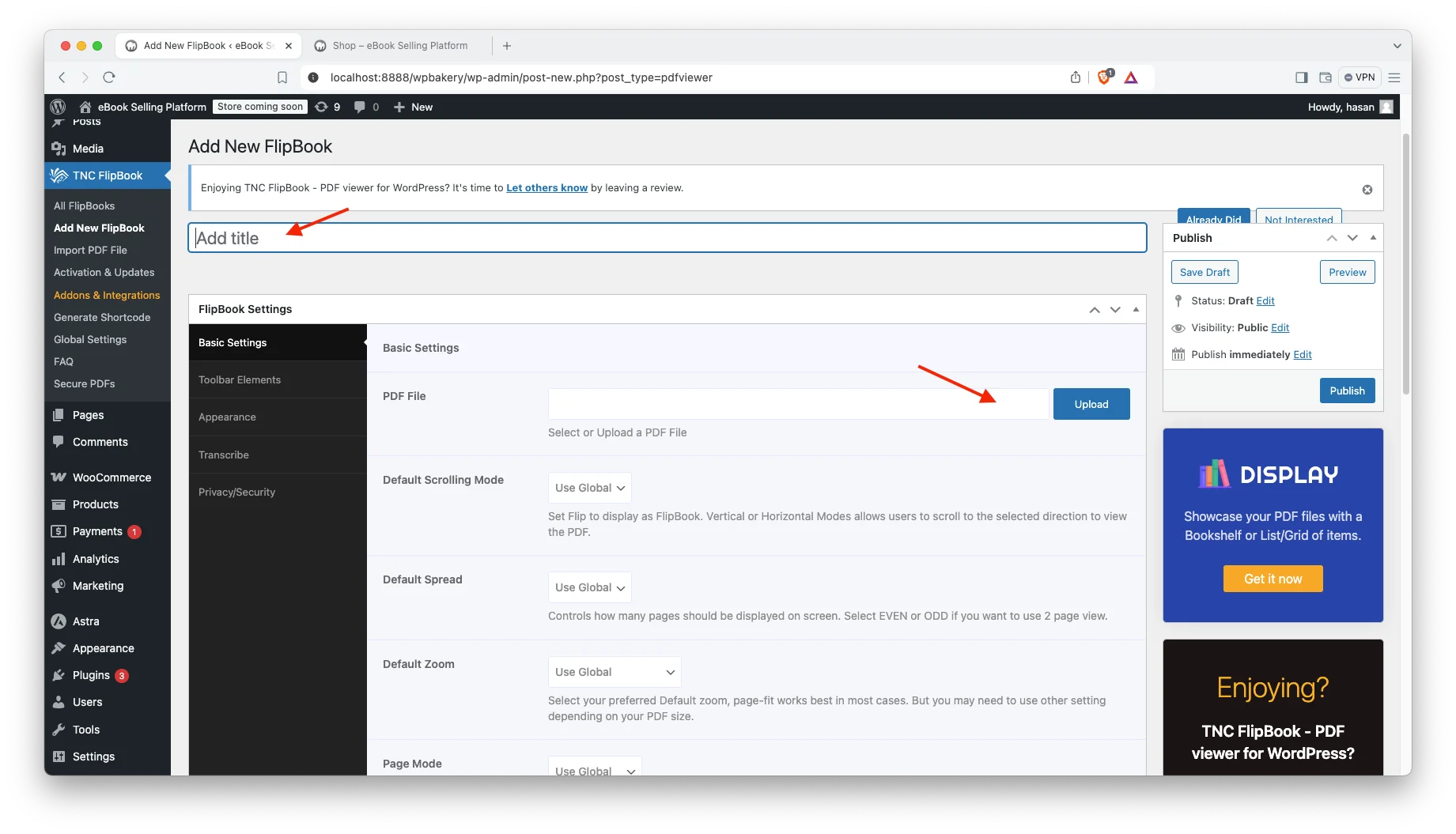Click the Upload button for PDF File
This screenshot has width=1456, height=834.
click(x=1091, y=404)
